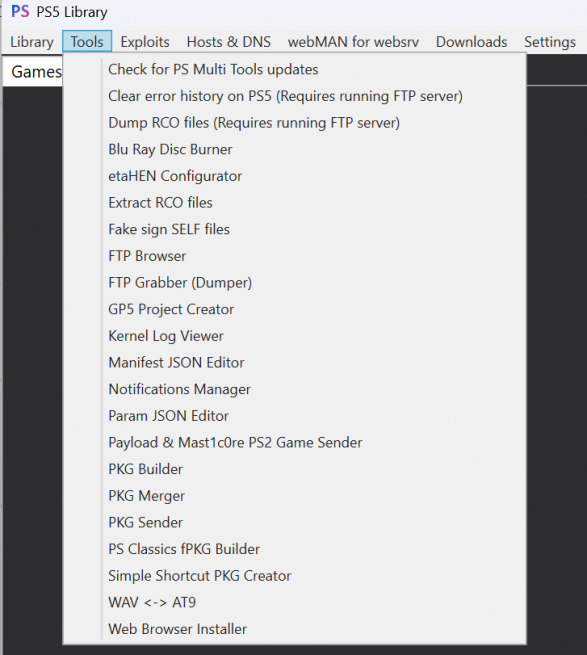Choose Param JSON Editor
This screenshot has width=587, height=655.
pos(294,416)
